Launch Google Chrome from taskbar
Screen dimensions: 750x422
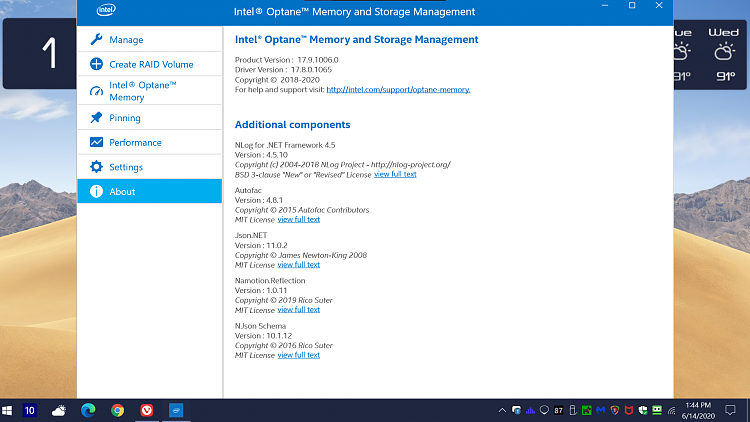pyautogui.click(x=118, y=411)
